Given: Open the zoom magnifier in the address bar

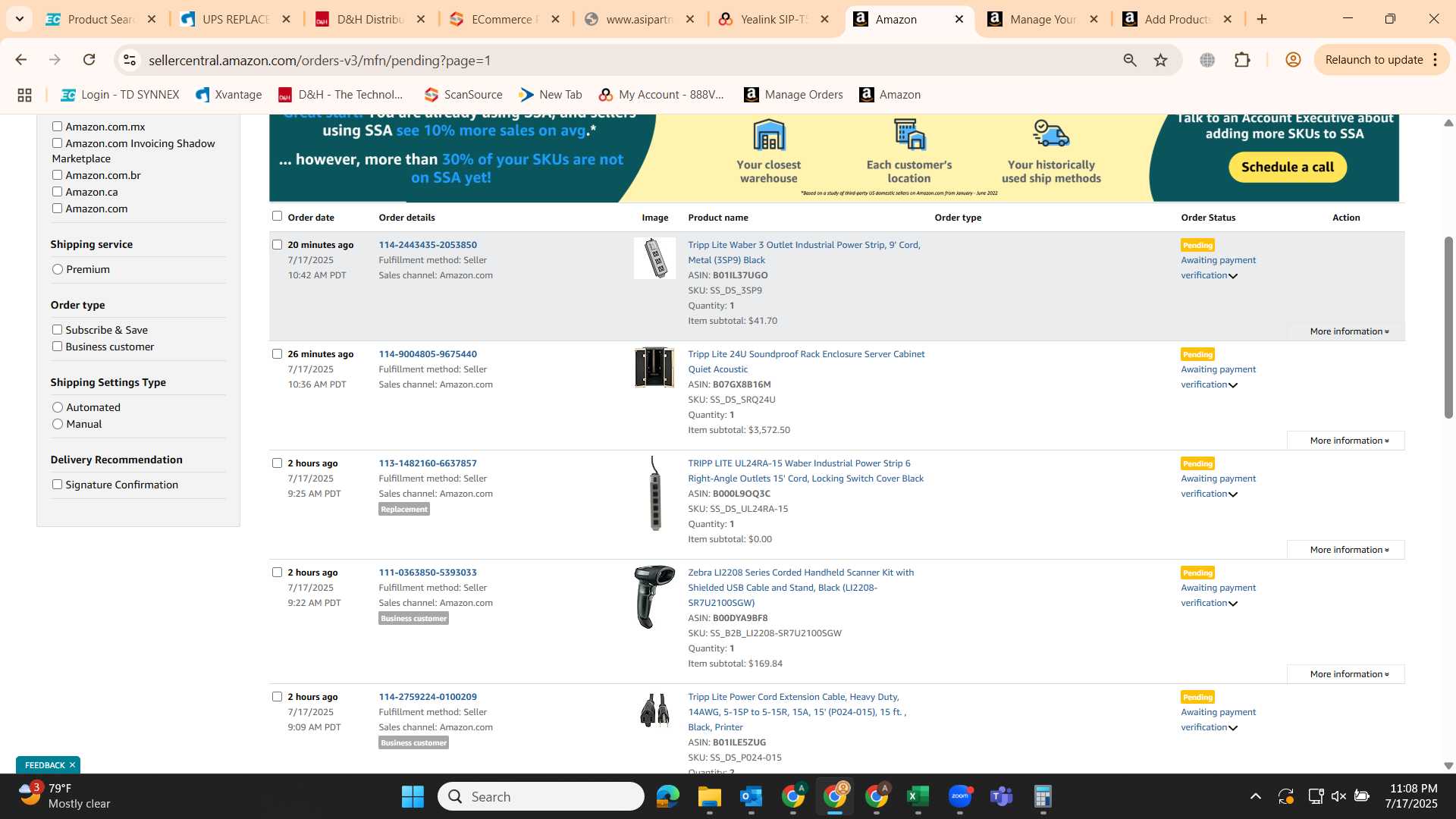Looking at the screenshot, I should (x=1130, y=60).
